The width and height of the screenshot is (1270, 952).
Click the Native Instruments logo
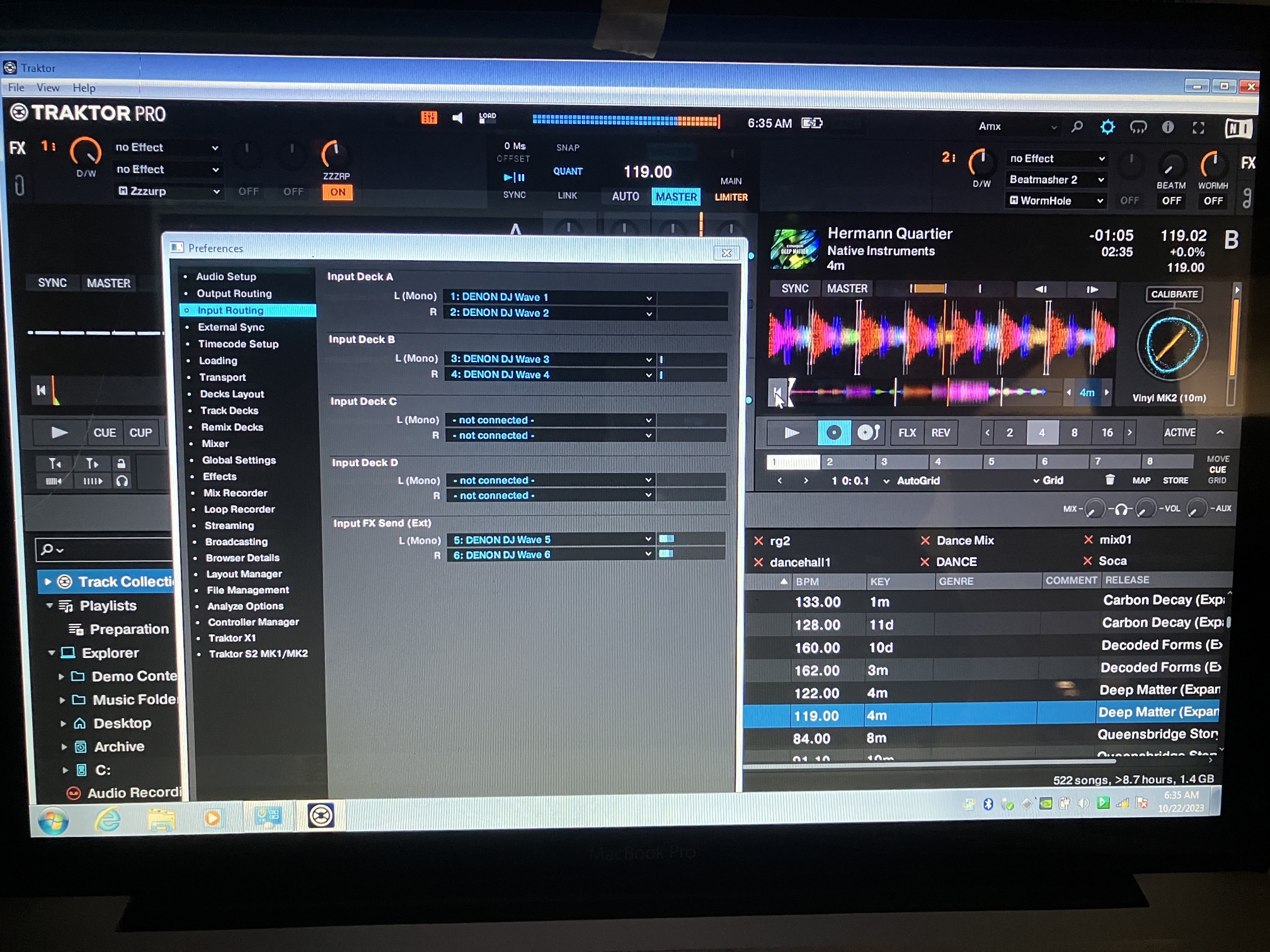click(1238, 129)
